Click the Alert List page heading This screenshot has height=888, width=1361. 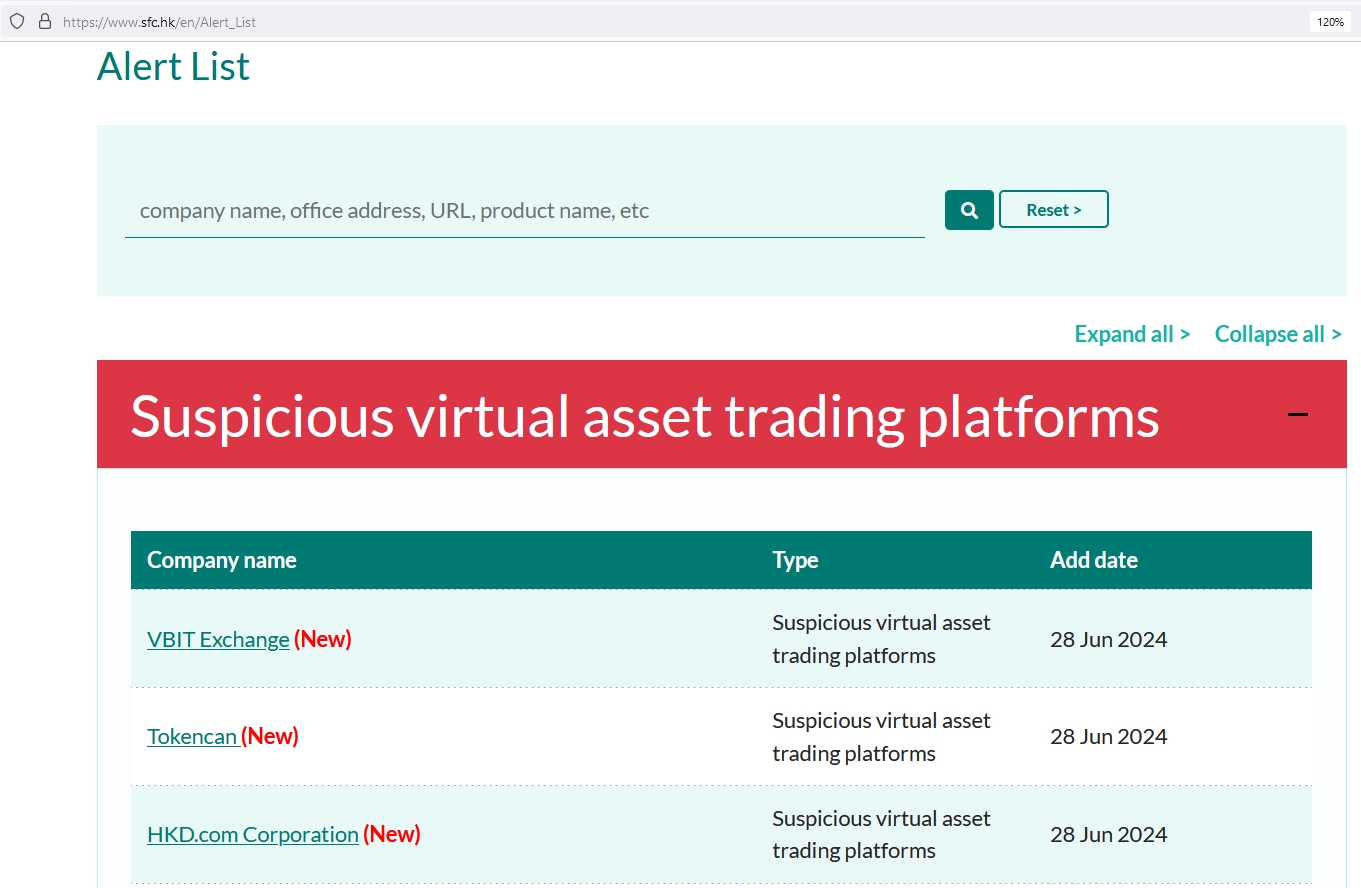tap(173, 67)
